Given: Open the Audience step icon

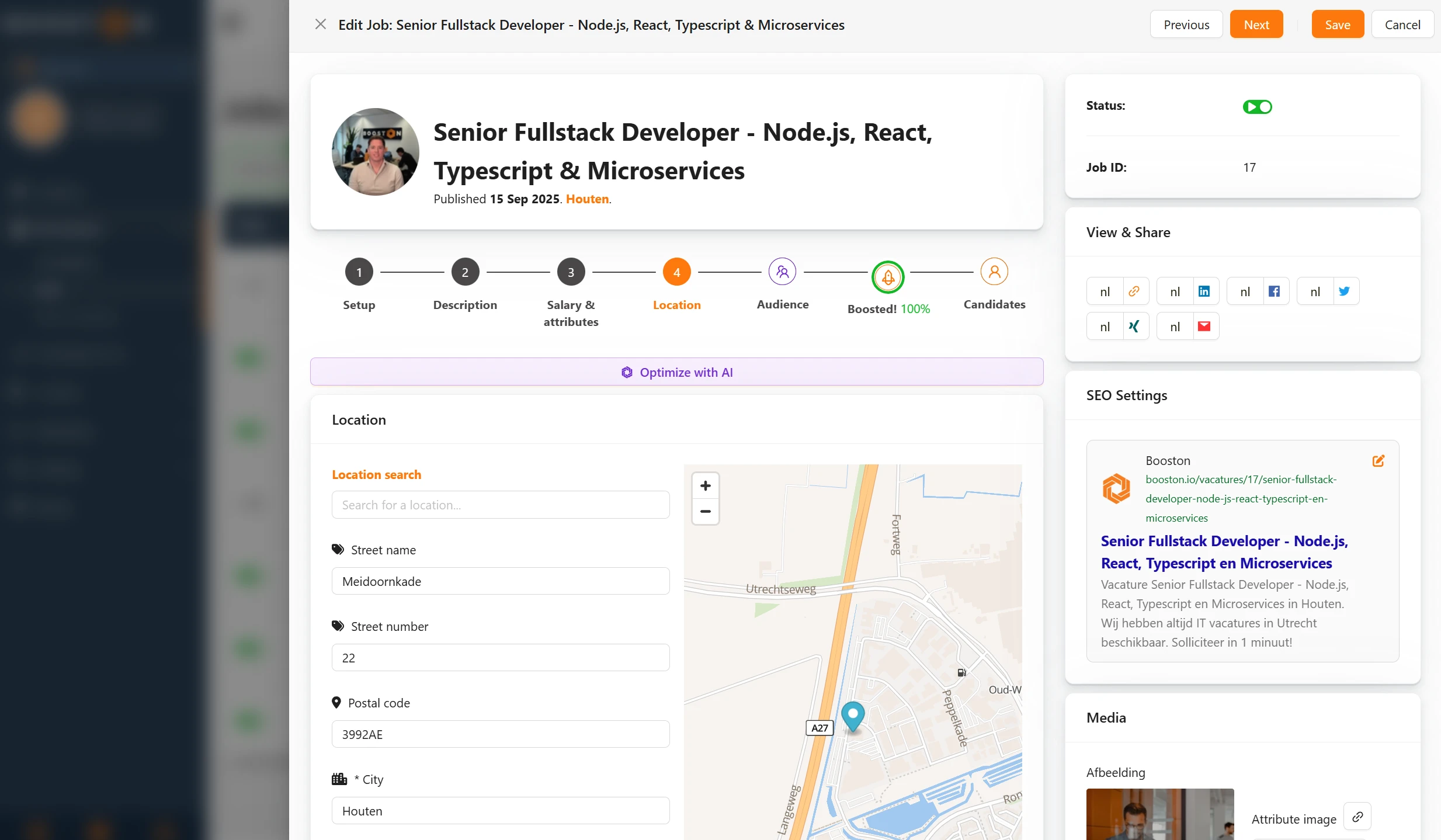Looking at the screenshot, I should pyautogui.click(x=782, y=272).
